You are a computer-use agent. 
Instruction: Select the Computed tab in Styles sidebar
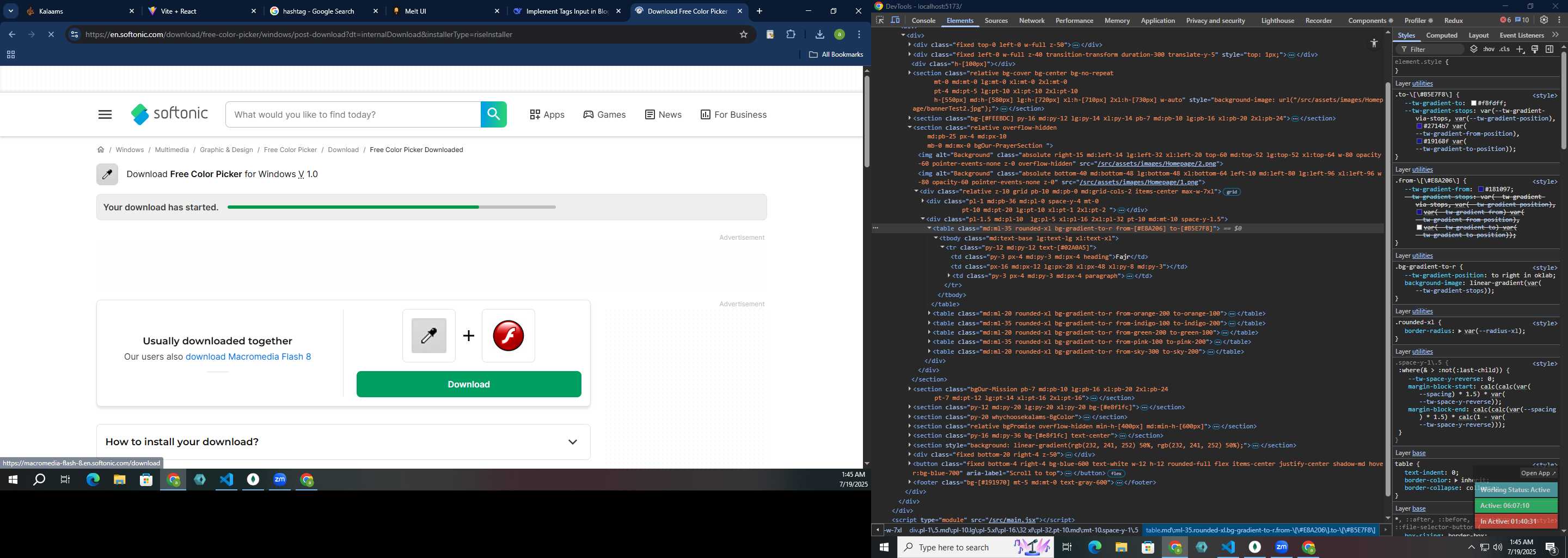coord(1441,35)
